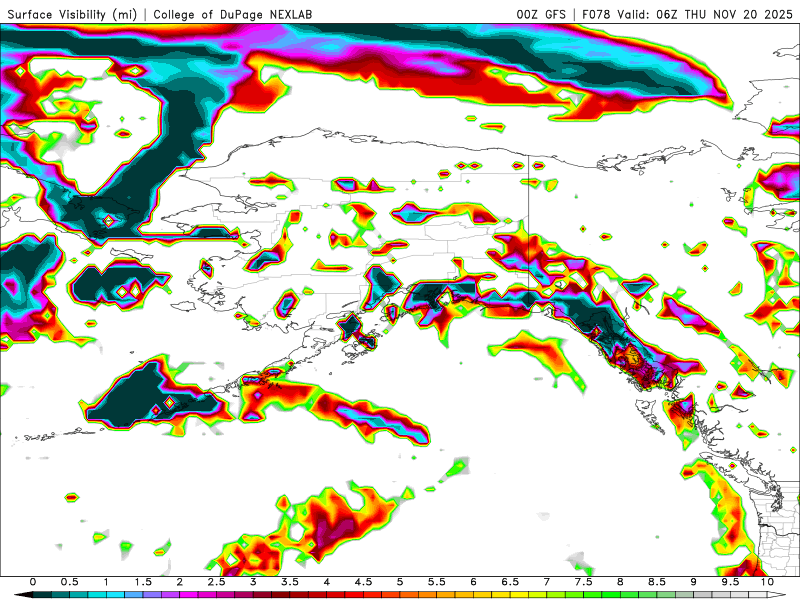Click the '7' value on the color scale
Viewport: 800px width, 600px height.
pyautogui.click(x=547, y=582)
